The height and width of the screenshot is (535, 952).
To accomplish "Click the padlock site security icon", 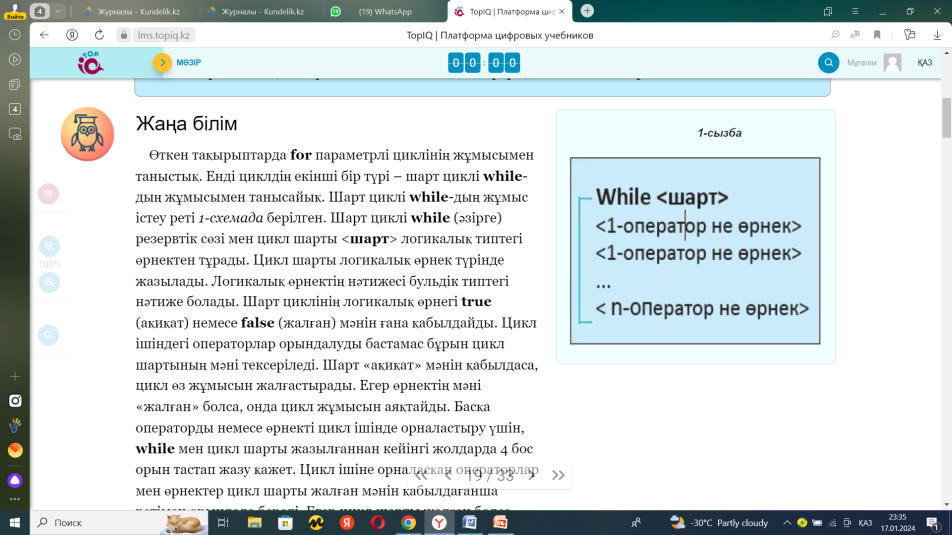I will click(x=124, y=35).
